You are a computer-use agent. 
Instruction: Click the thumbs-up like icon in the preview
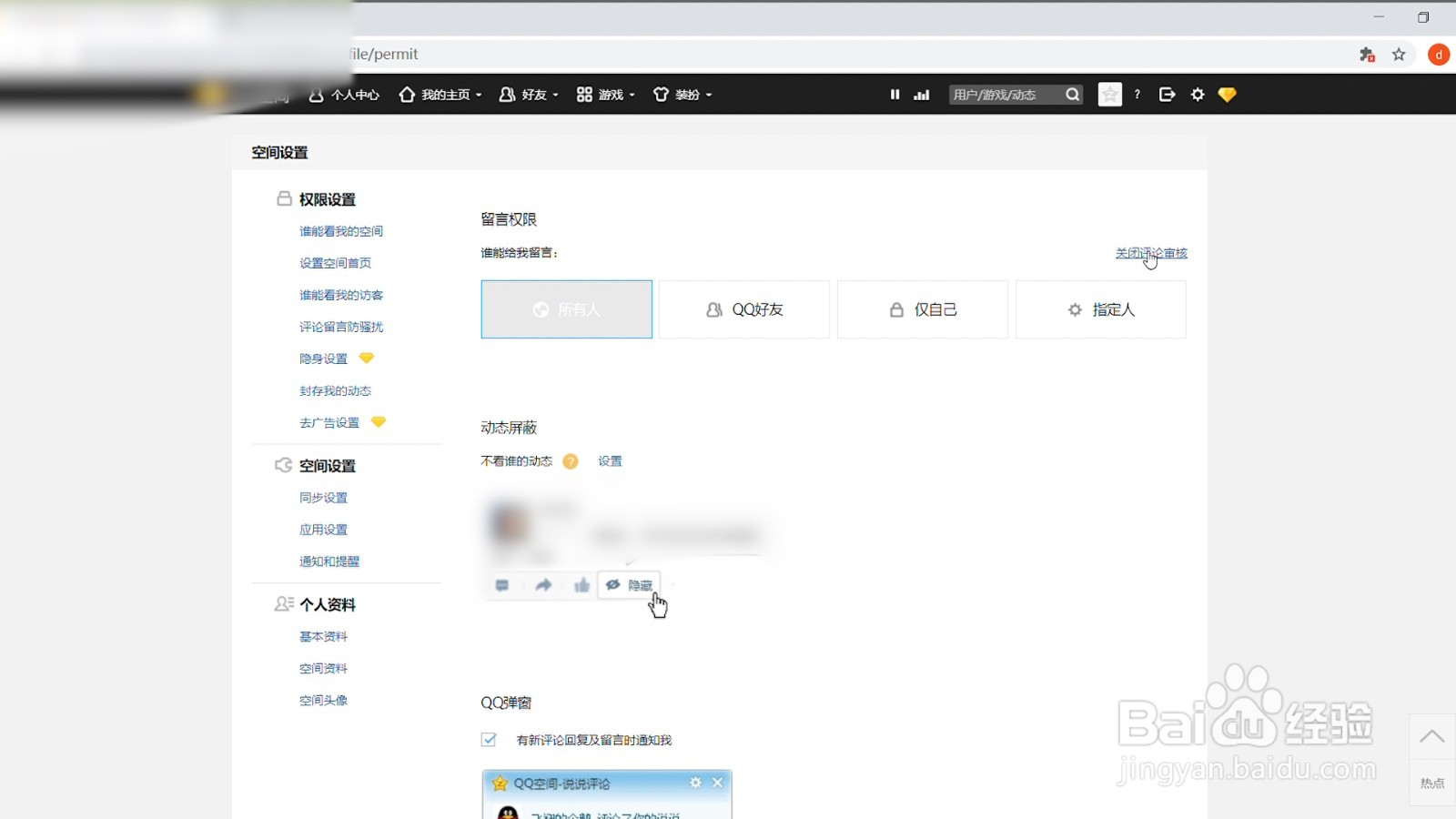[582, 585]
